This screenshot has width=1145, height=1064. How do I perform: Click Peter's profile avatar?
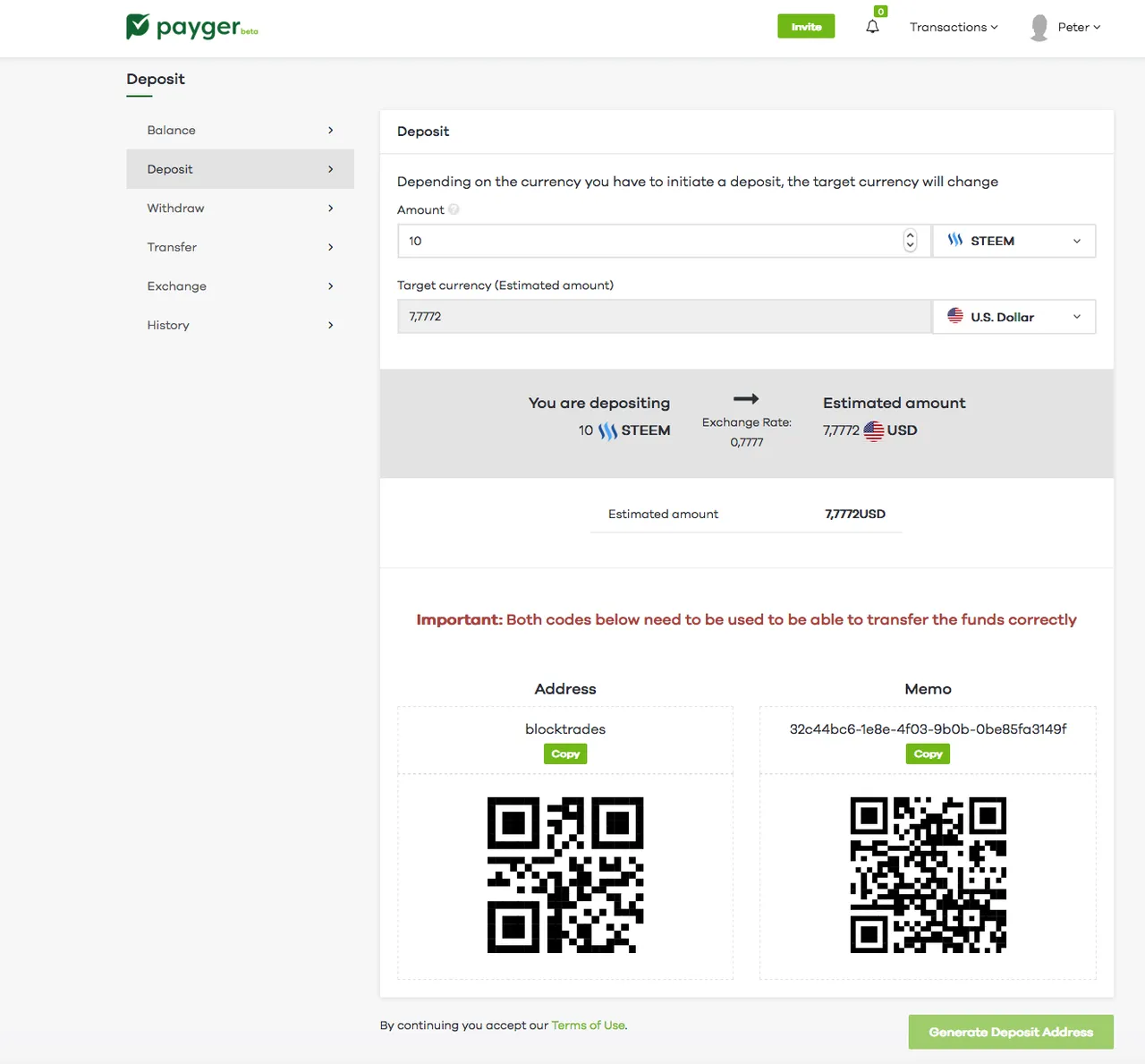(1039, 28)
